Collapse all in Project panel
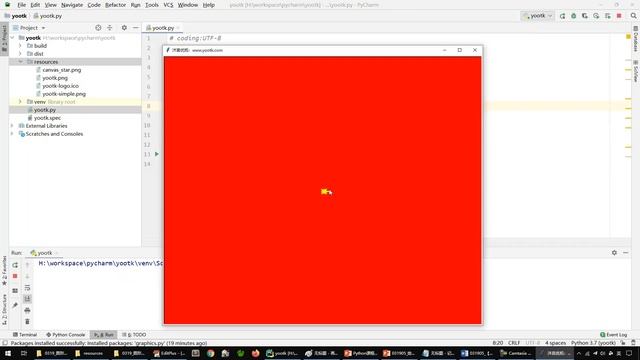The height and width of the screenshot is (360, 640). coord(109,28)
